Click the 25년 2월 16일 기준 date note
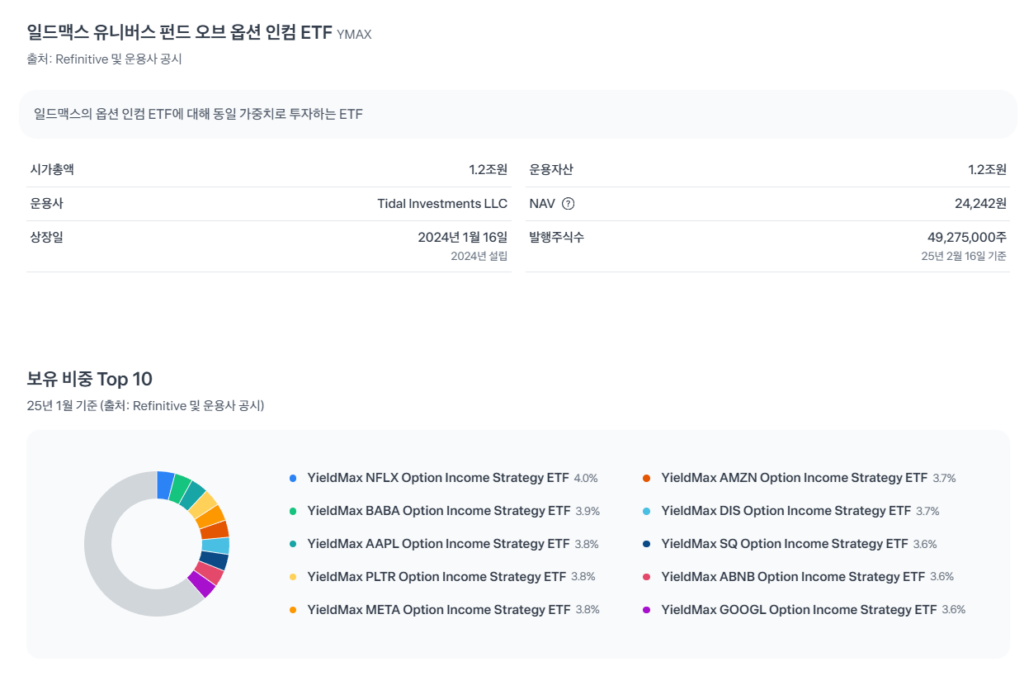The height and width of the screenshot is (690, 1024). [963, 257]
